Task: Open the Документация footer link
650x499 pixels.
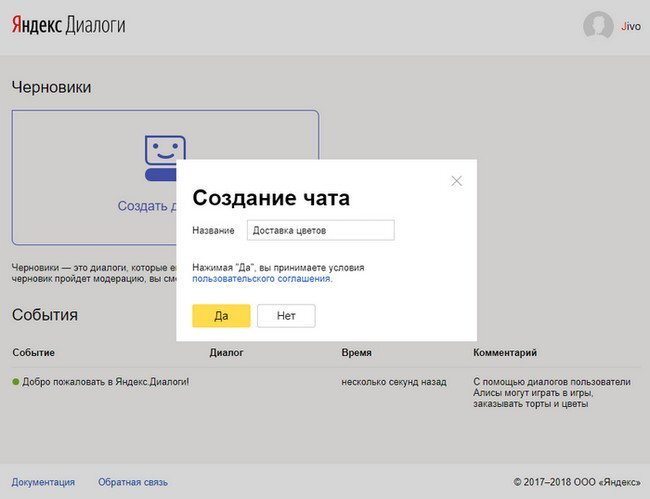Action: [x=43, y=482]
